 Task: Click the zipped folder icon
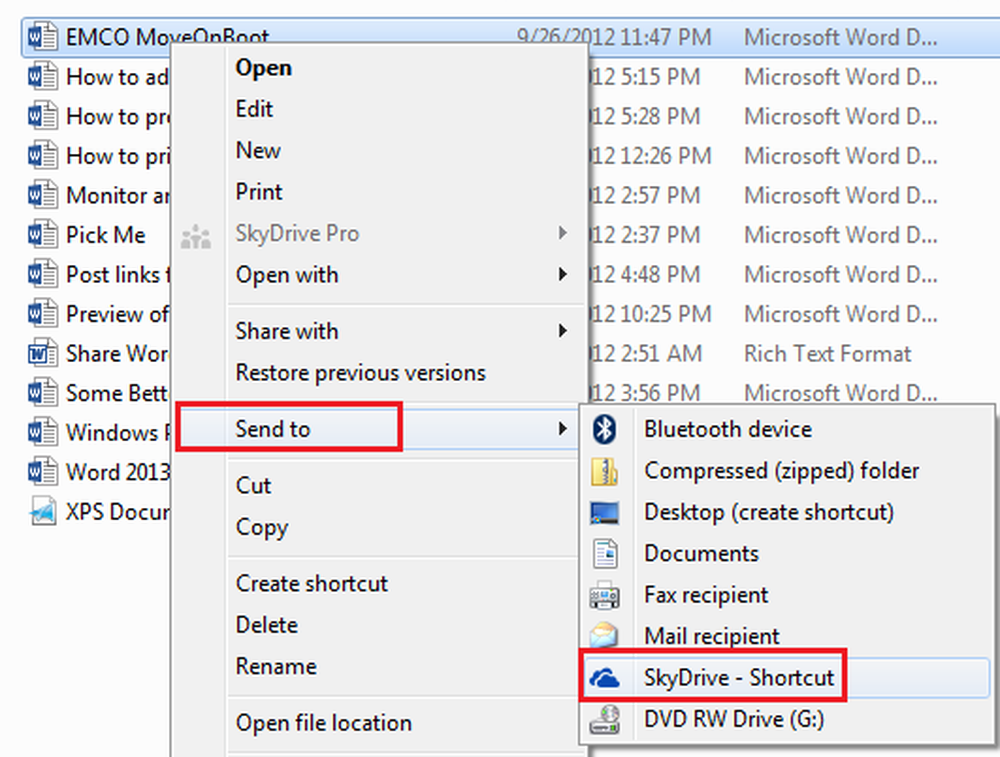[604, 471]
